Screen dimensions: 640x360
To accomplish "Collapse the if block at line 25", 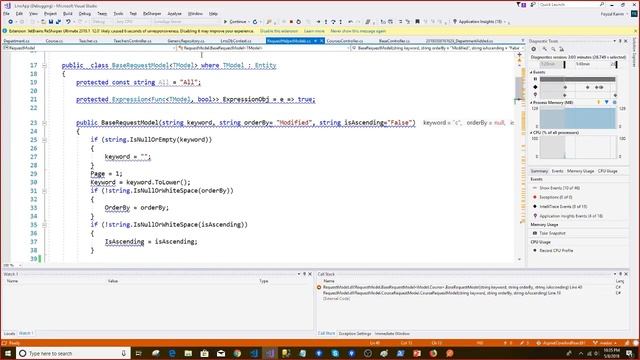I will tap(44, 140).
